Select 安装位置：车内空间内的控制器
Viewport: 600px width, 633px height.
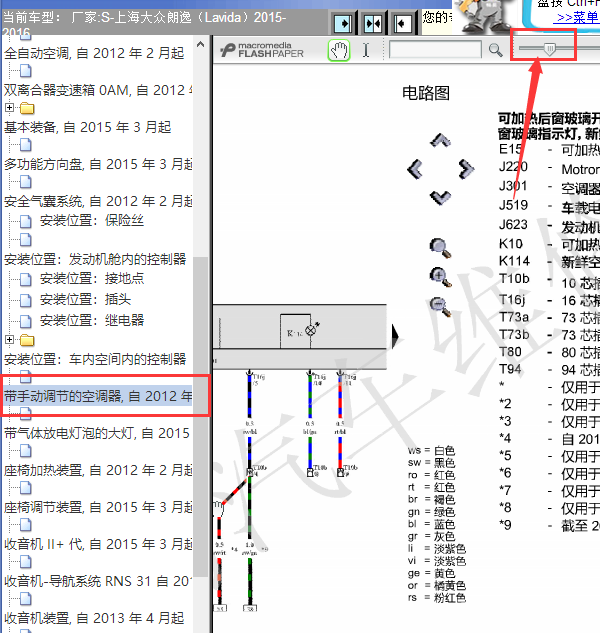pyautogui.click(x=95, y=359)
